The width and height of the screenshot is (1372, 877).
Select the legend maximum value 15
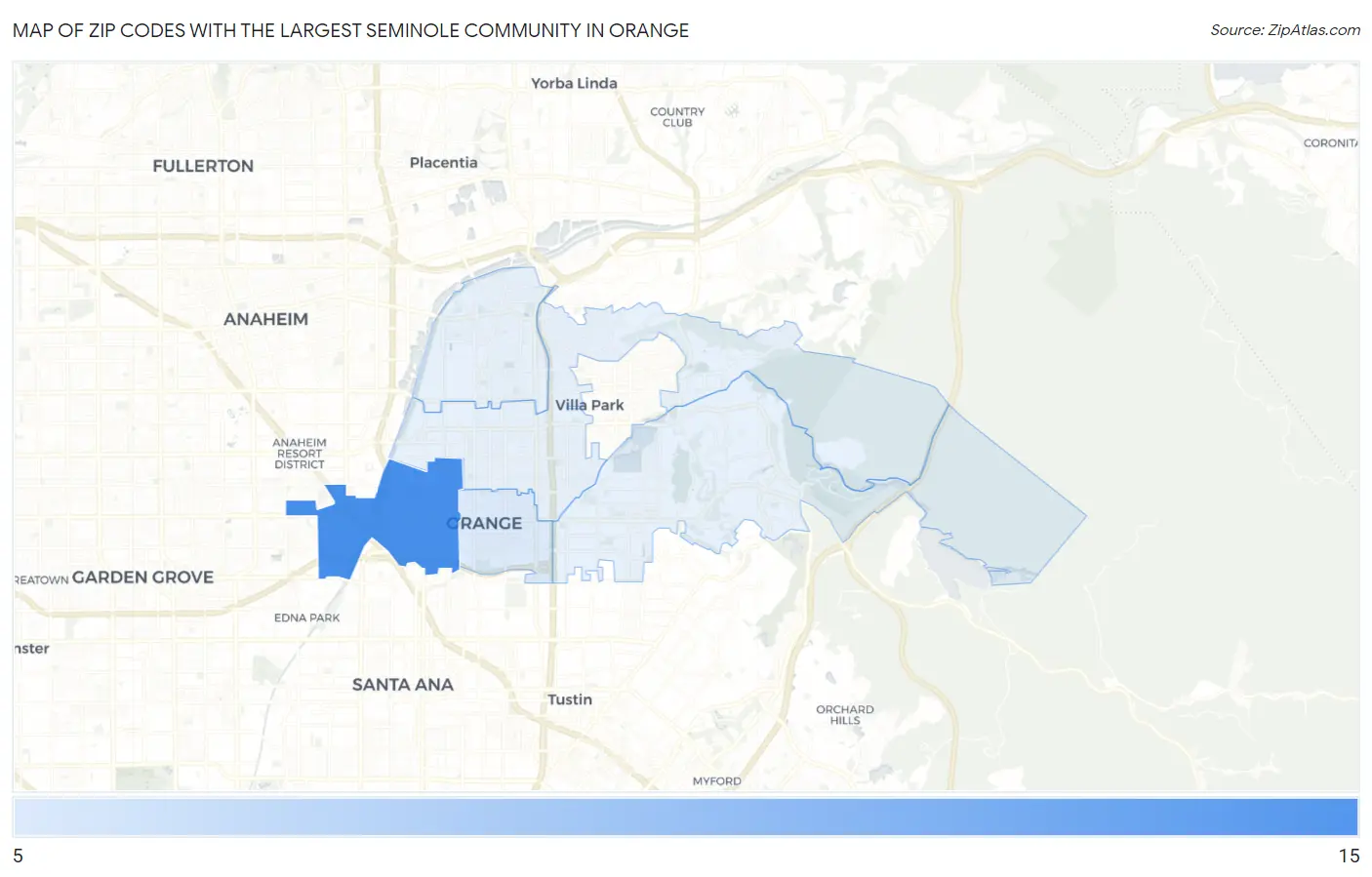click(x=1349, y=856)
